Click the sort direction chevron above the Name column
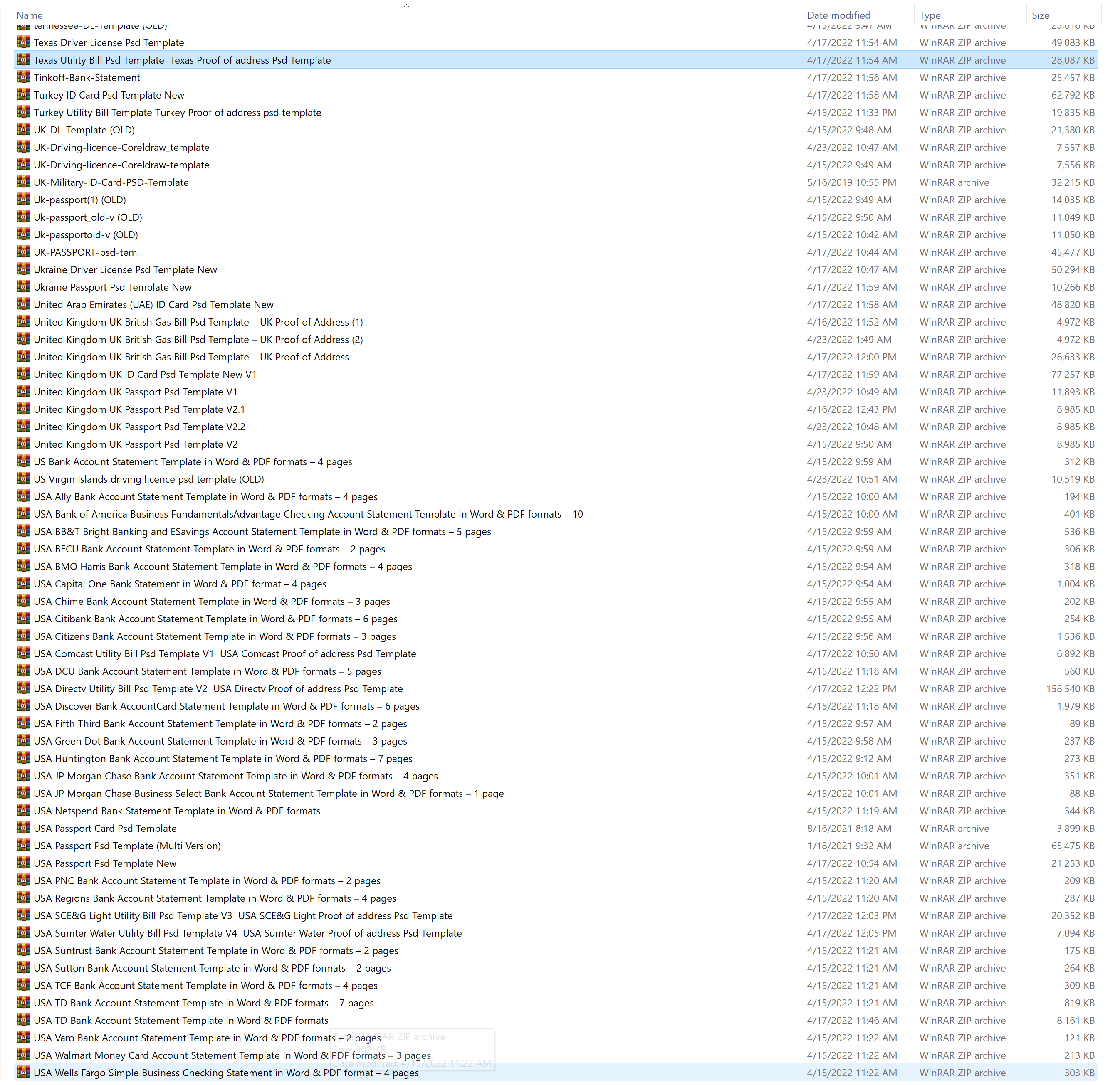1120x1085 pixels. tap(406, 5)
